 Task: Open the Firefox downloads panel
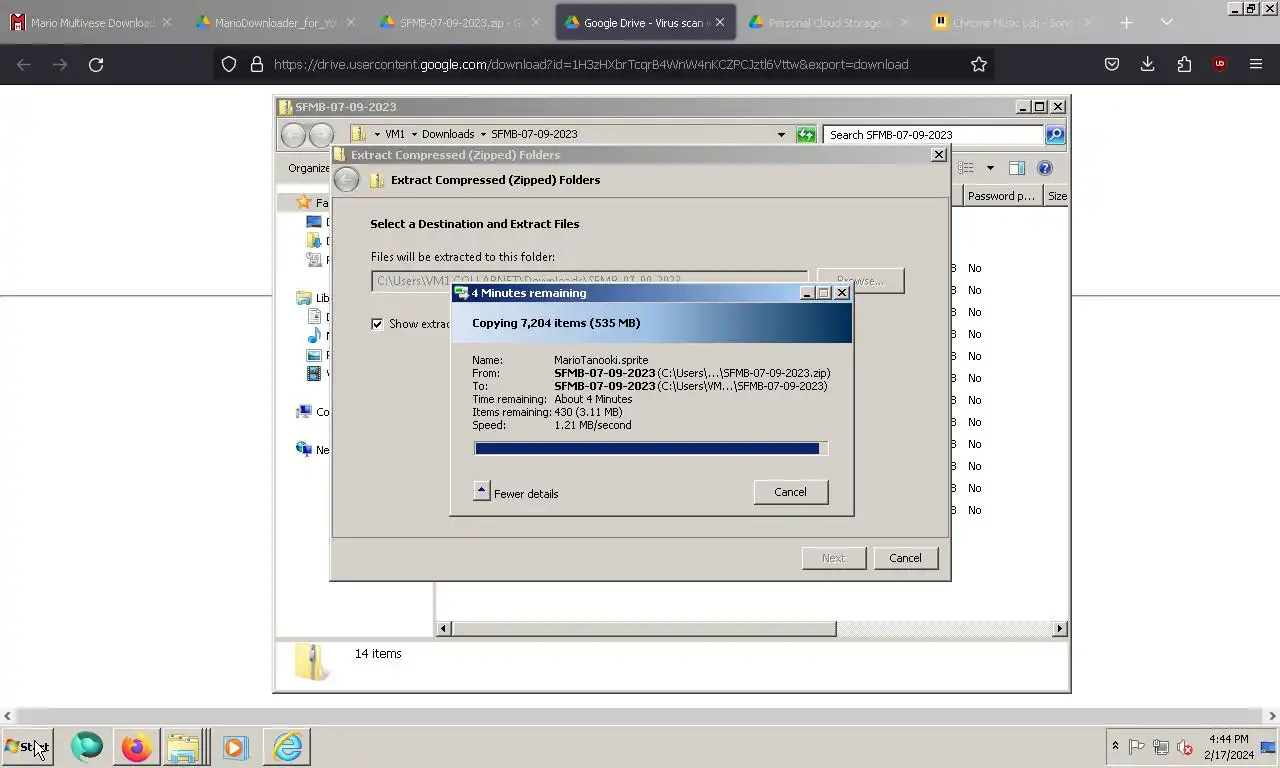pos(1148,64)
